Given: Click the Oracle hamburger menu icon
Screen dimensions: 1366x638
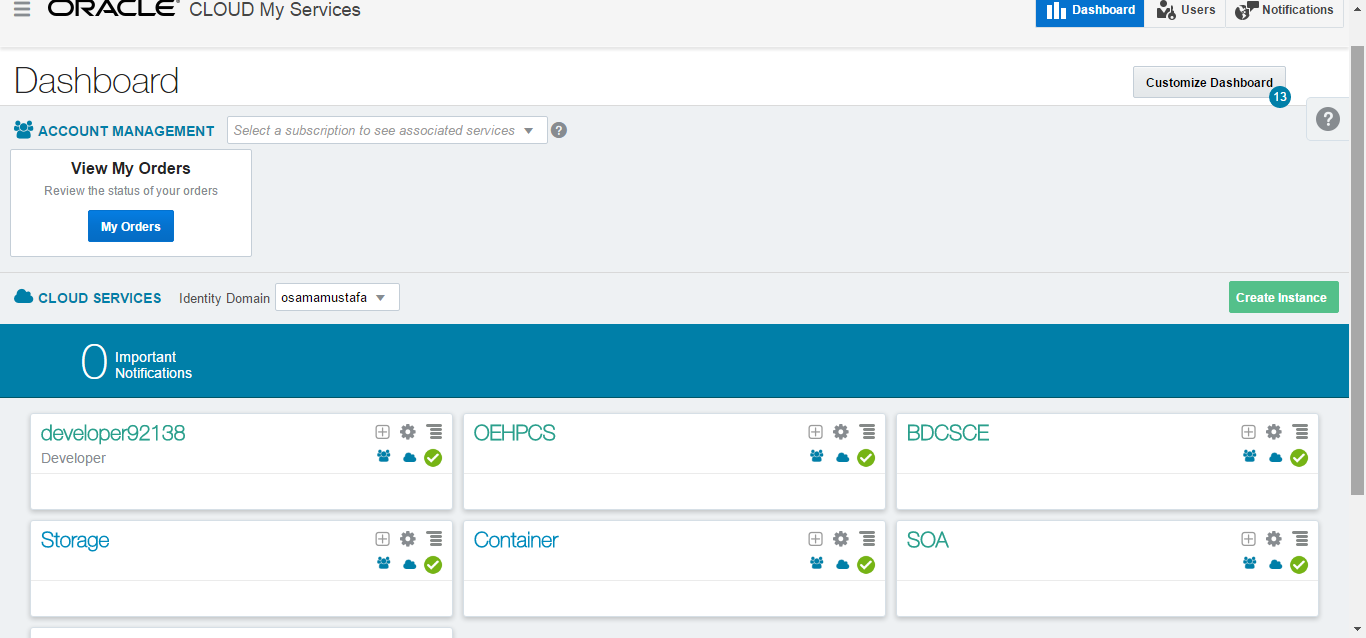Looking at the screenshot, I should (22, 10).
